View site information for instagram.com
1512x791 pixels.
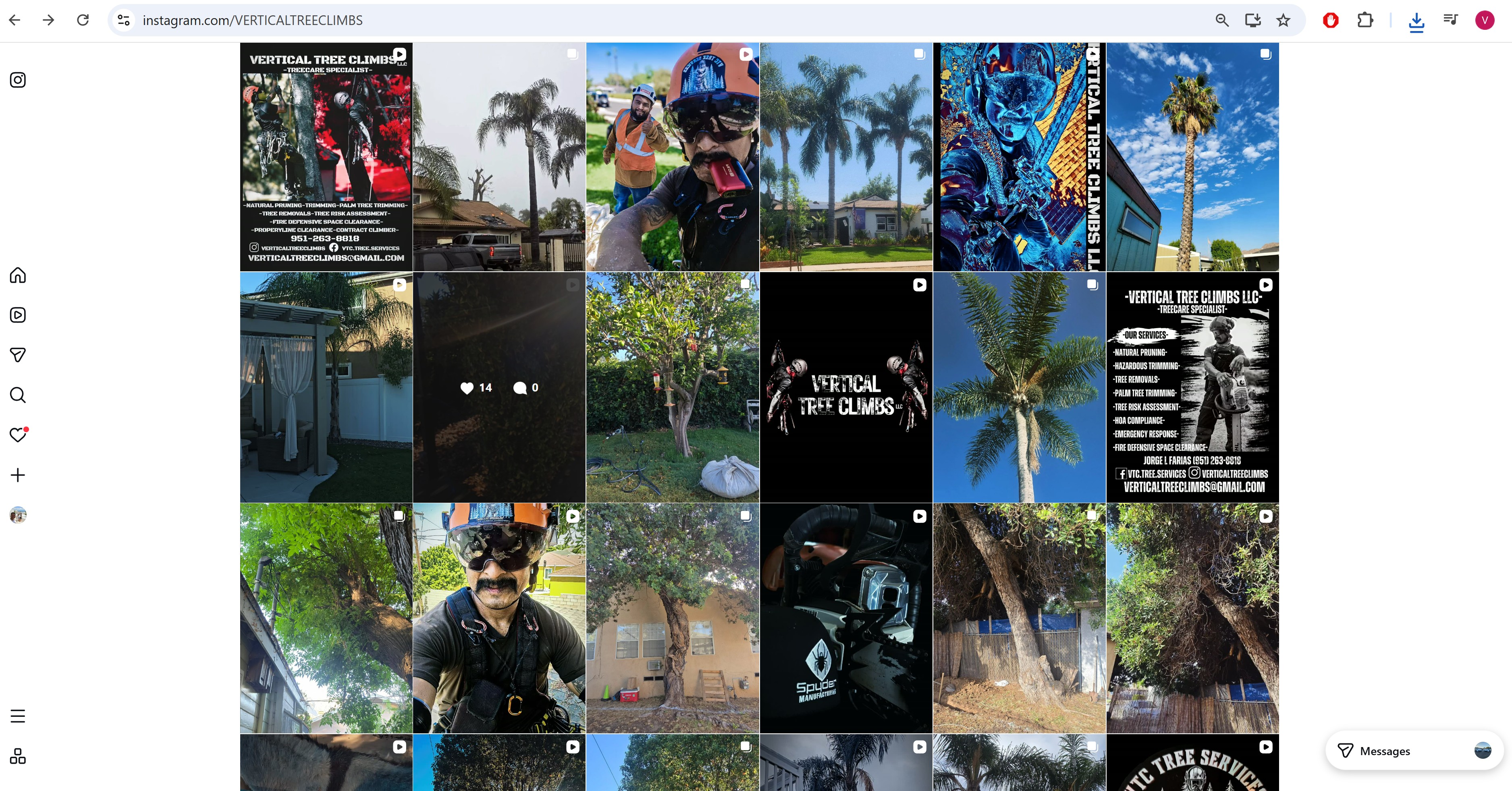tap(123, 20)
